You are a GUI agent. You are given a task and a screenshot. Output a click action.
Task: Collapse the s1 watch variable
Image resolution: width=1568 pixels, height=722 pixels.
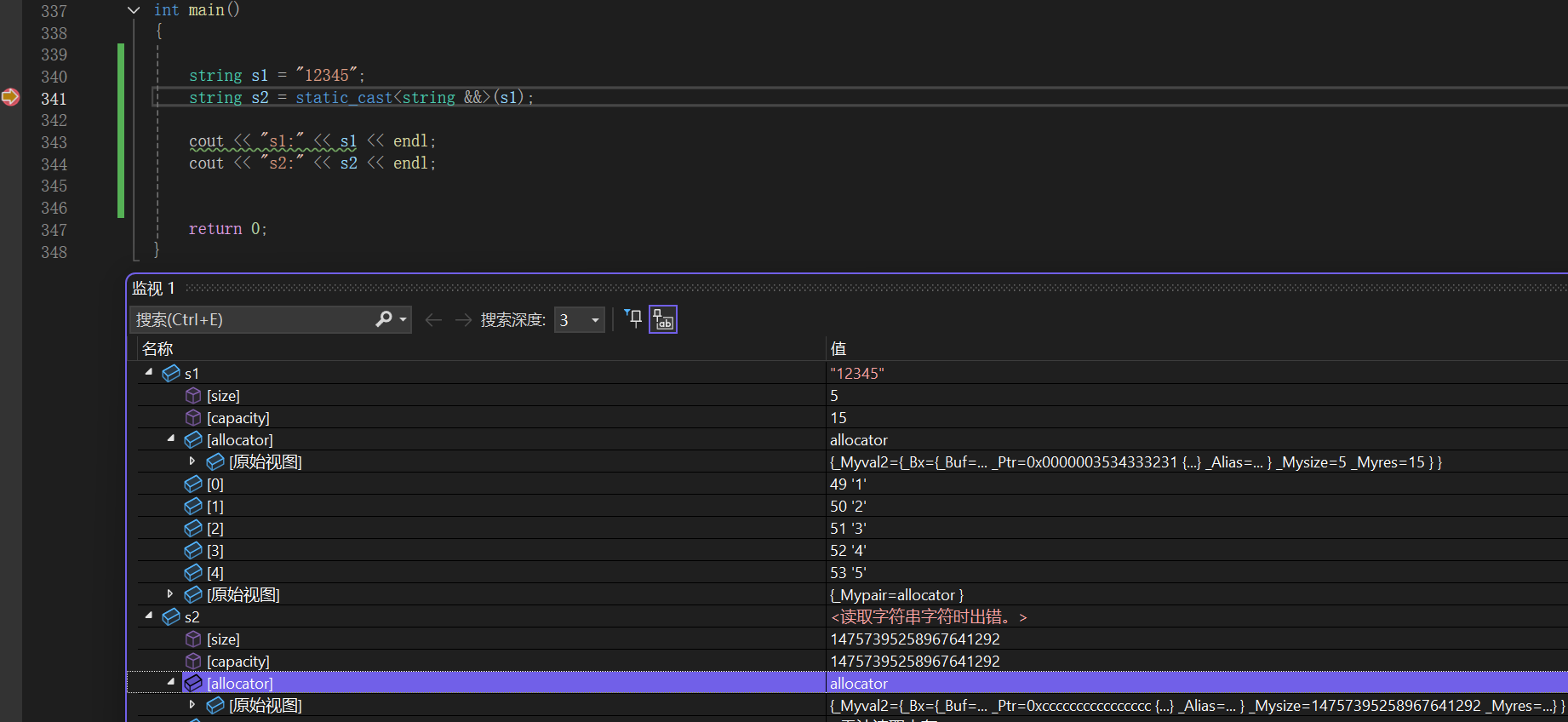tap(149, 372)
